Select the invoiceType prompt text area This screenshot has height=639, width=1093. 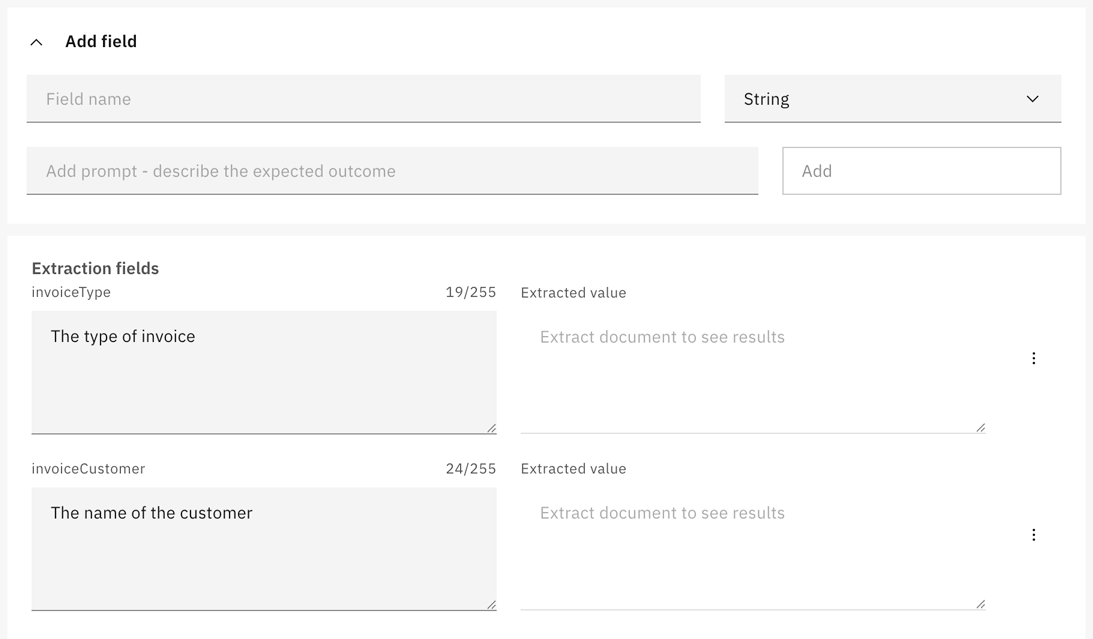tap(263, 372)
